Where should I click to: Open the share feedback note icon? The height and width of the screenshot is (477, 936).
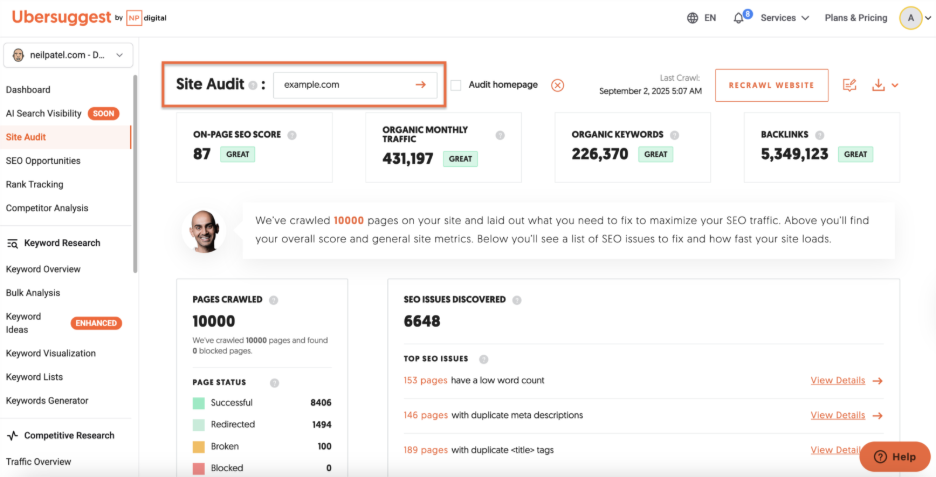coord(849,85)
